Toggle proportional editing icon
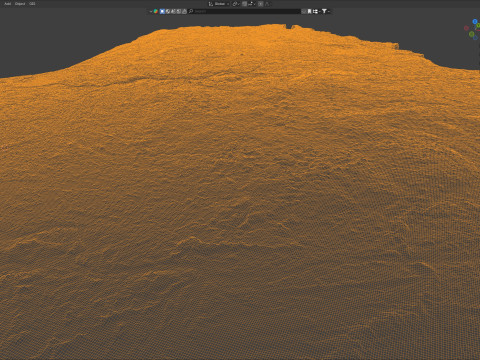 260,4
